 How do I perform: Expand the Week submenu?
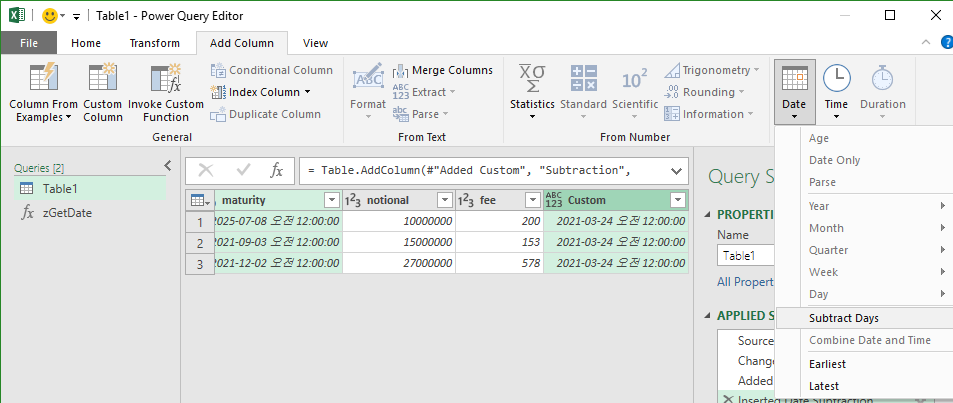click(865, 272)
